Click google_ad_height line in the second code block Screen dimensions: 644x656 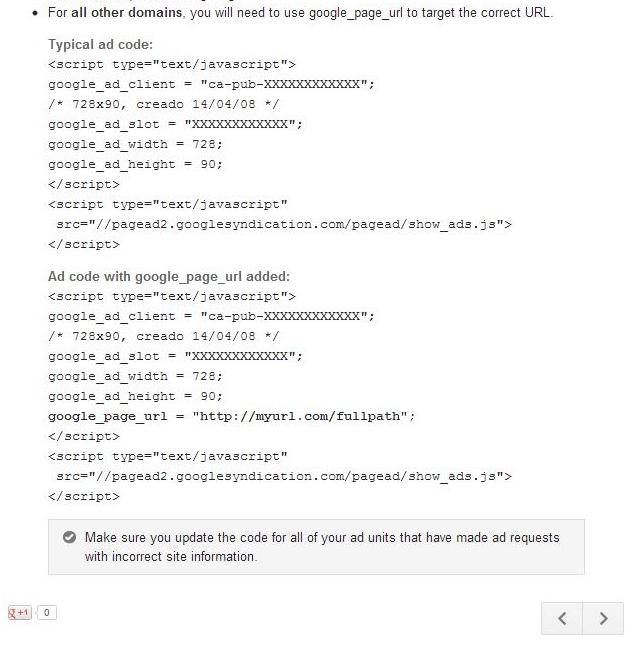pyautogui.click(x=135, y=396)
